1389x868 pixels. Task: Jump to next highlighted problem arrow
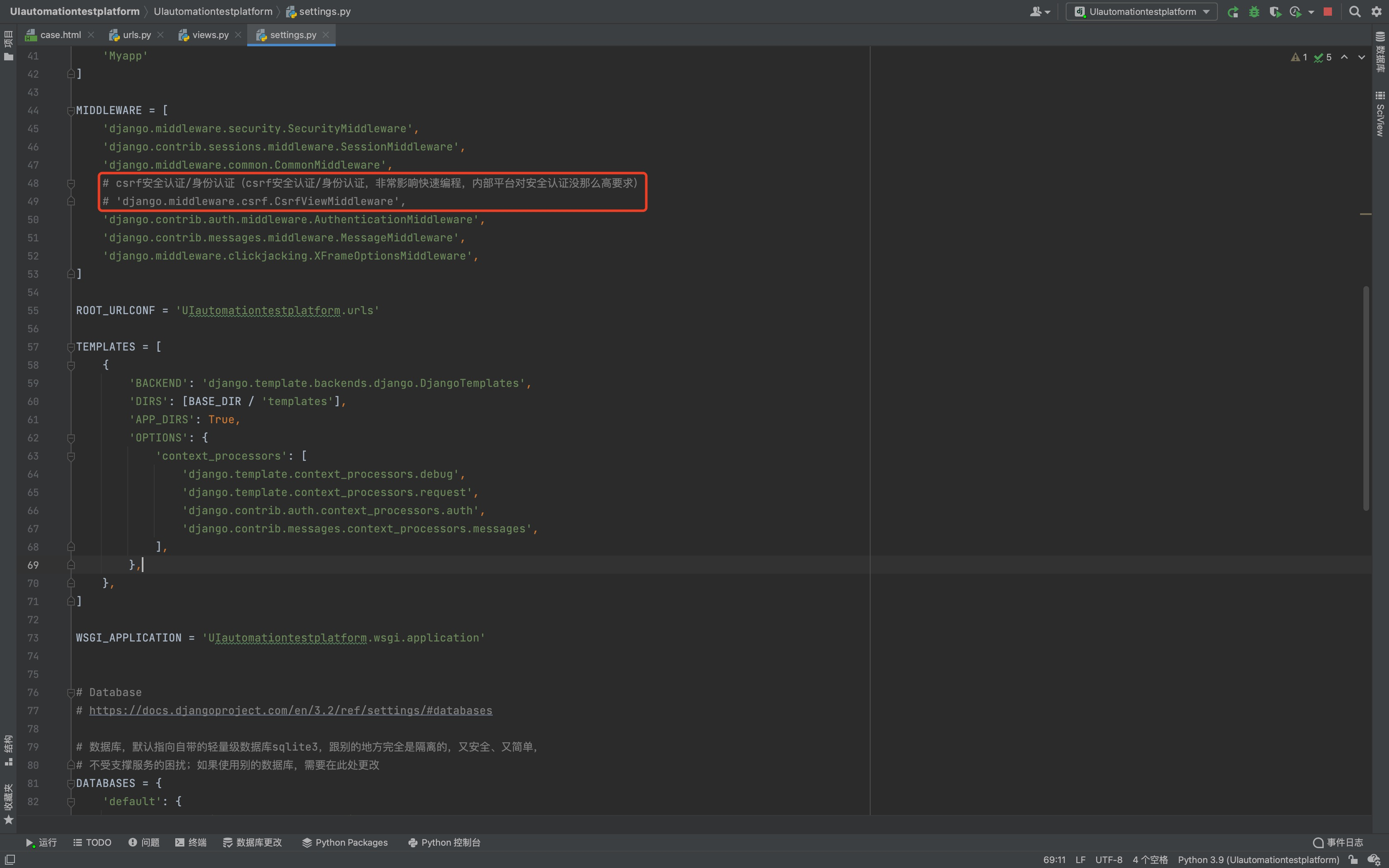(1361, 57)
